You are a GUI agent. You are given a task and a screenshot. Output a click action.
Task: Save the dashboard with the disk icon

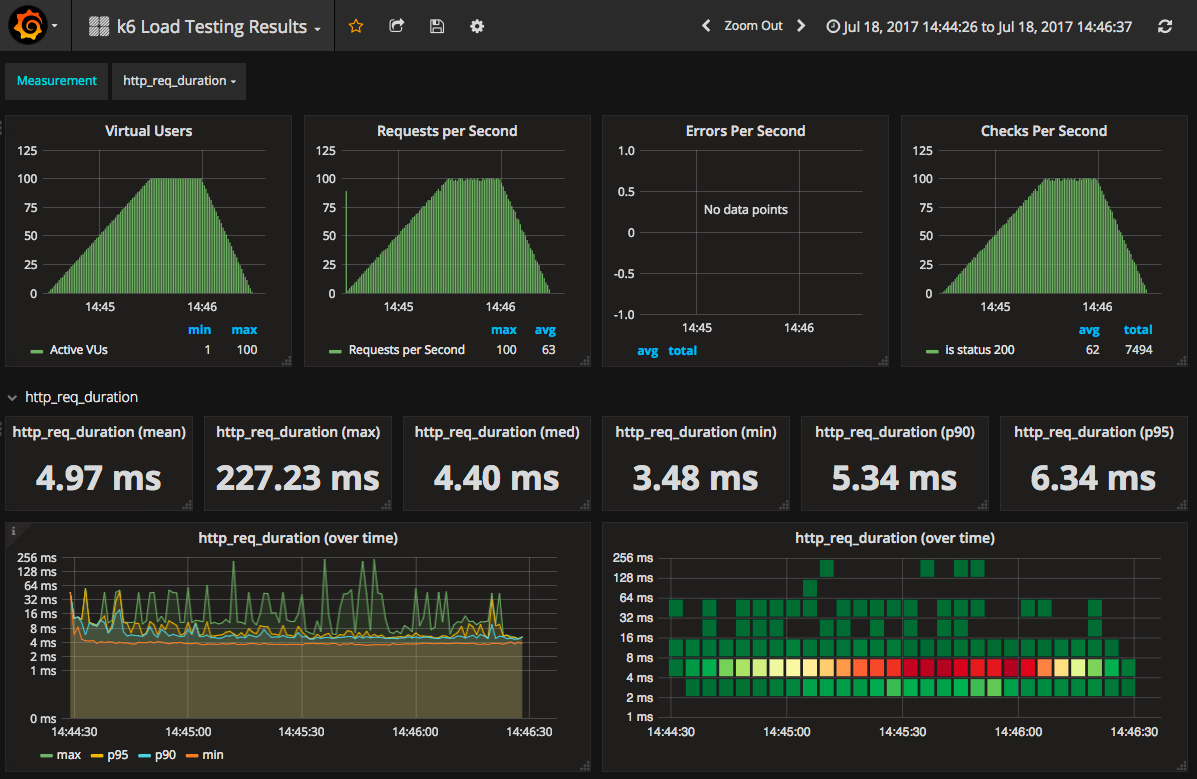pyautogui.click(x=436, y=26)
